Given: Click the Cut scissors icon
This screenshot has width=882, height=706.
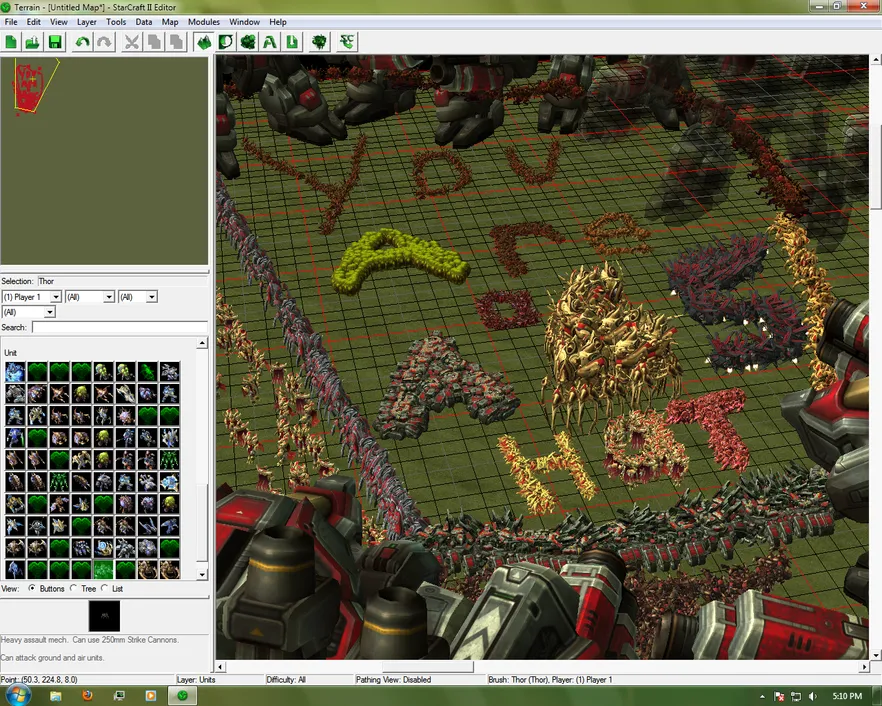Looking at the screenshot, I should pyautogui.click(x=132, y=42).
